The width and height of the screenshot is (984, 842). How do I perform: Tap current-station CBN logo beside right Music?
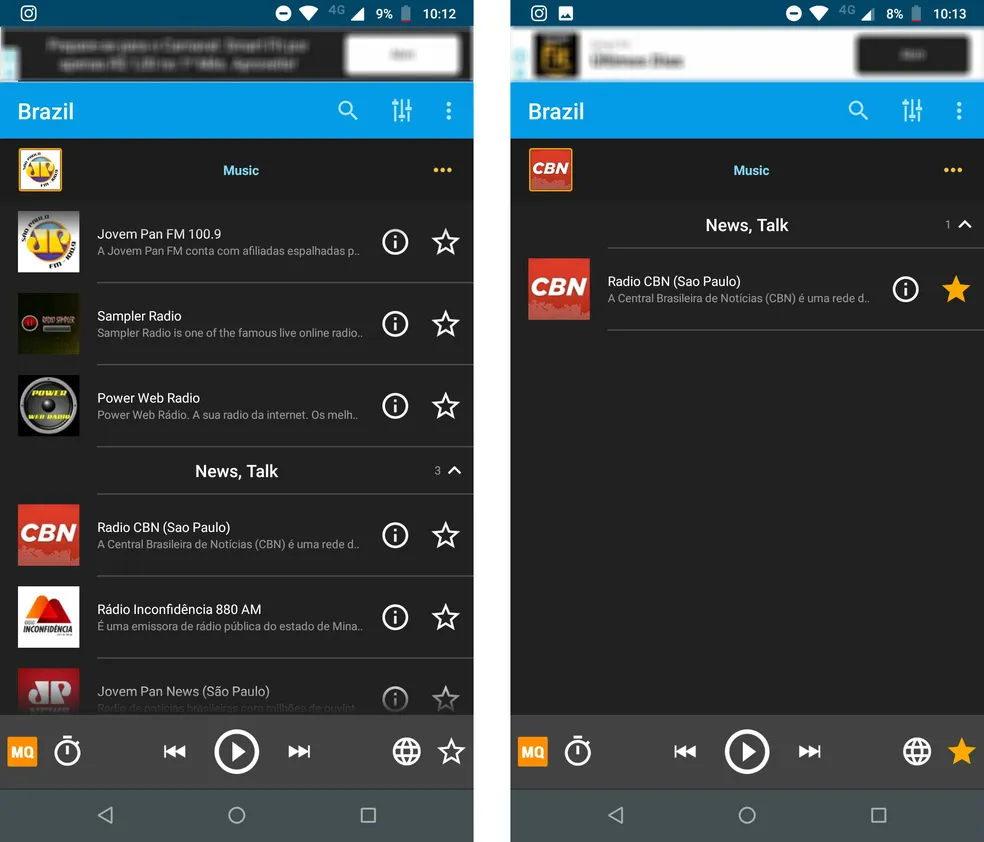[550, 169]
